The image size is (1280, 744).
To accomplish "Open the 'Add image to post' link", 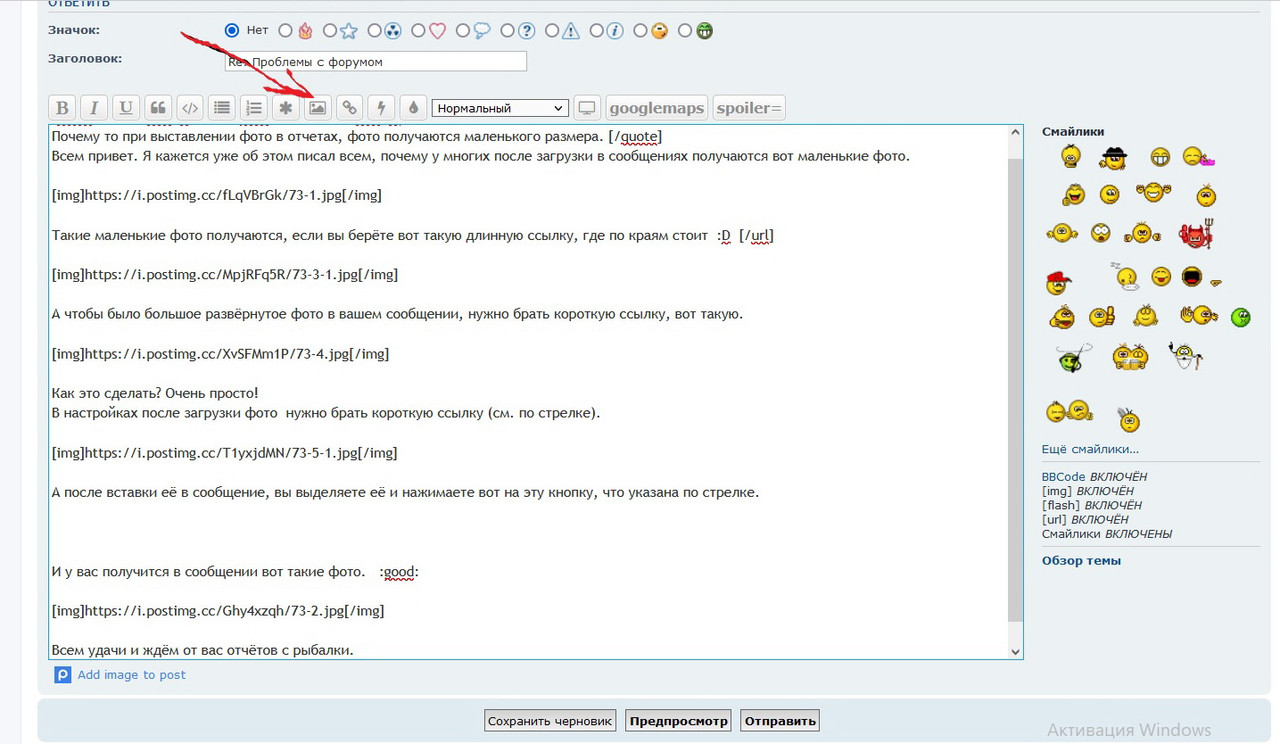I will click(x=131, y=675).
